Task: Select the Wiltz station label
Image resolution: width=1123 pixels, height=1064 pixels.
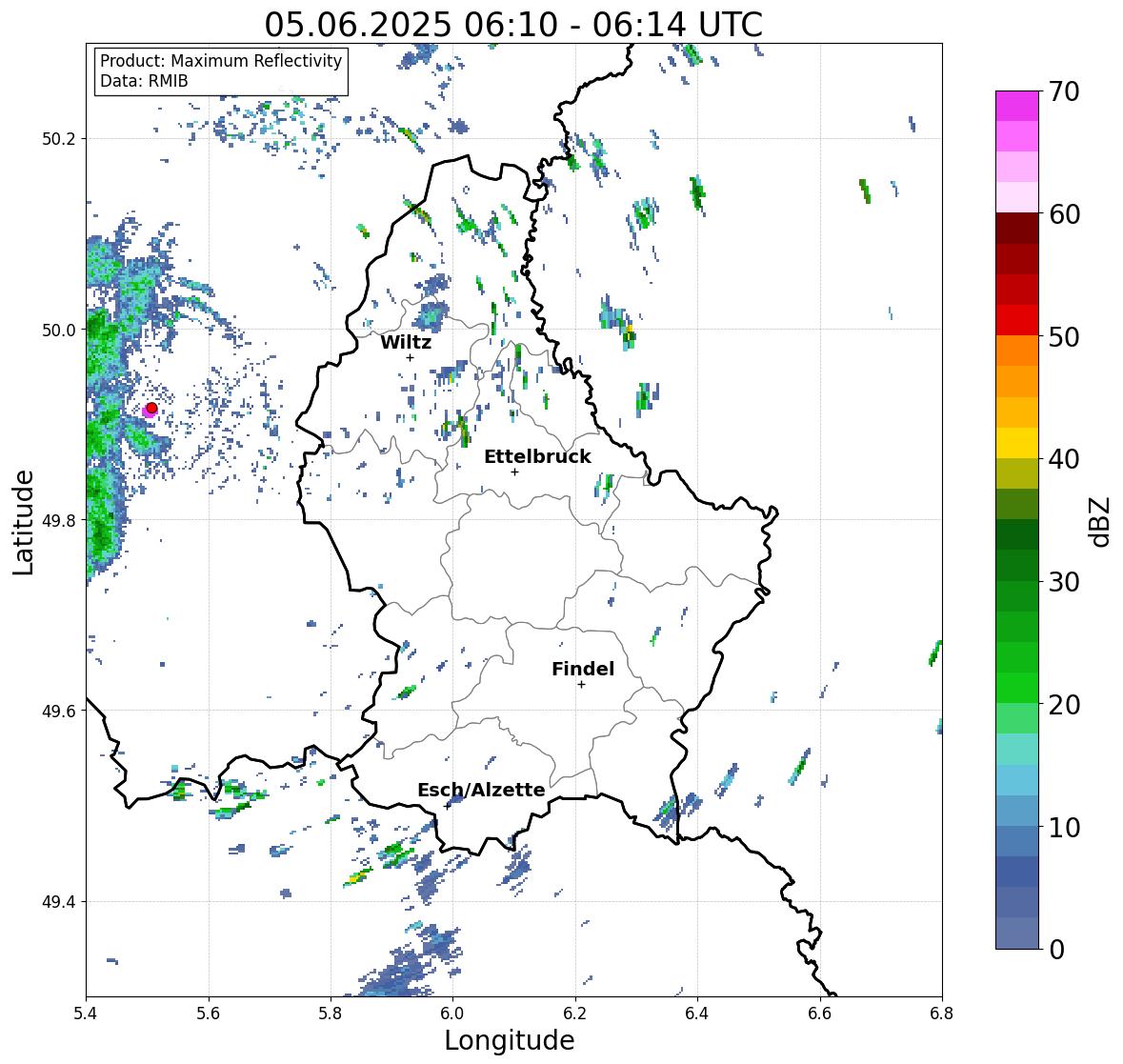Action: click(406, 342)
